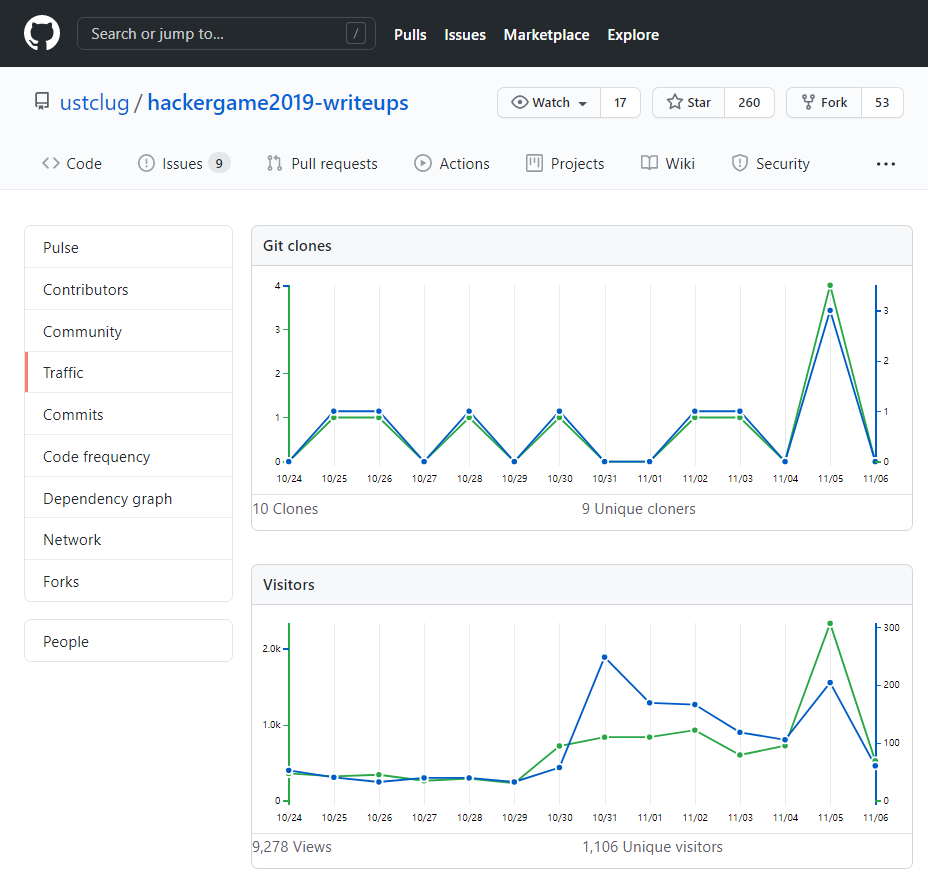928x885 pixels.
Task: Click the slash shortcut key icon
Action: click(x=356, y=34)
